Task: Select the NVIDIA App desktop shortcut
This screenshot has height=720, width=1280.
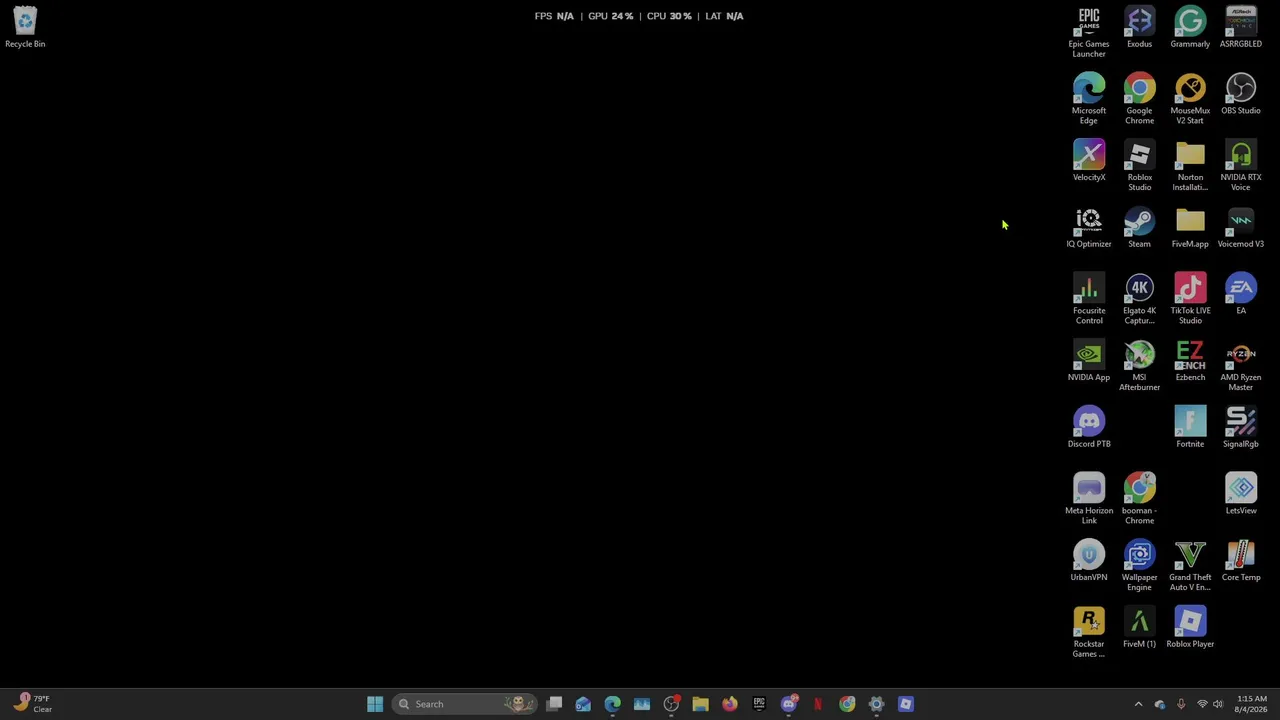Action: [1089, 361]
